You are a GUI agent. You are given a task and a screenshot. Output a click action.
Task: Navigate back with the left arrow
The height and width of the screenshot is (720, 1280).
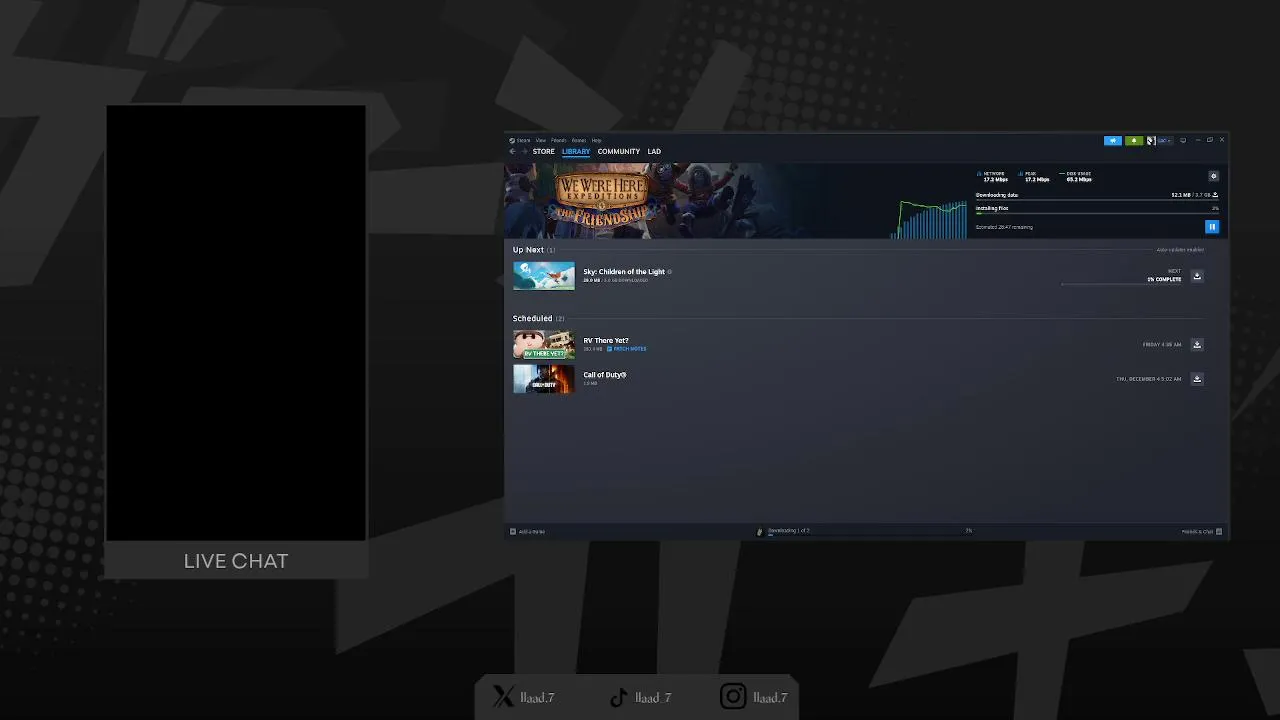click(x=512, y=152)
